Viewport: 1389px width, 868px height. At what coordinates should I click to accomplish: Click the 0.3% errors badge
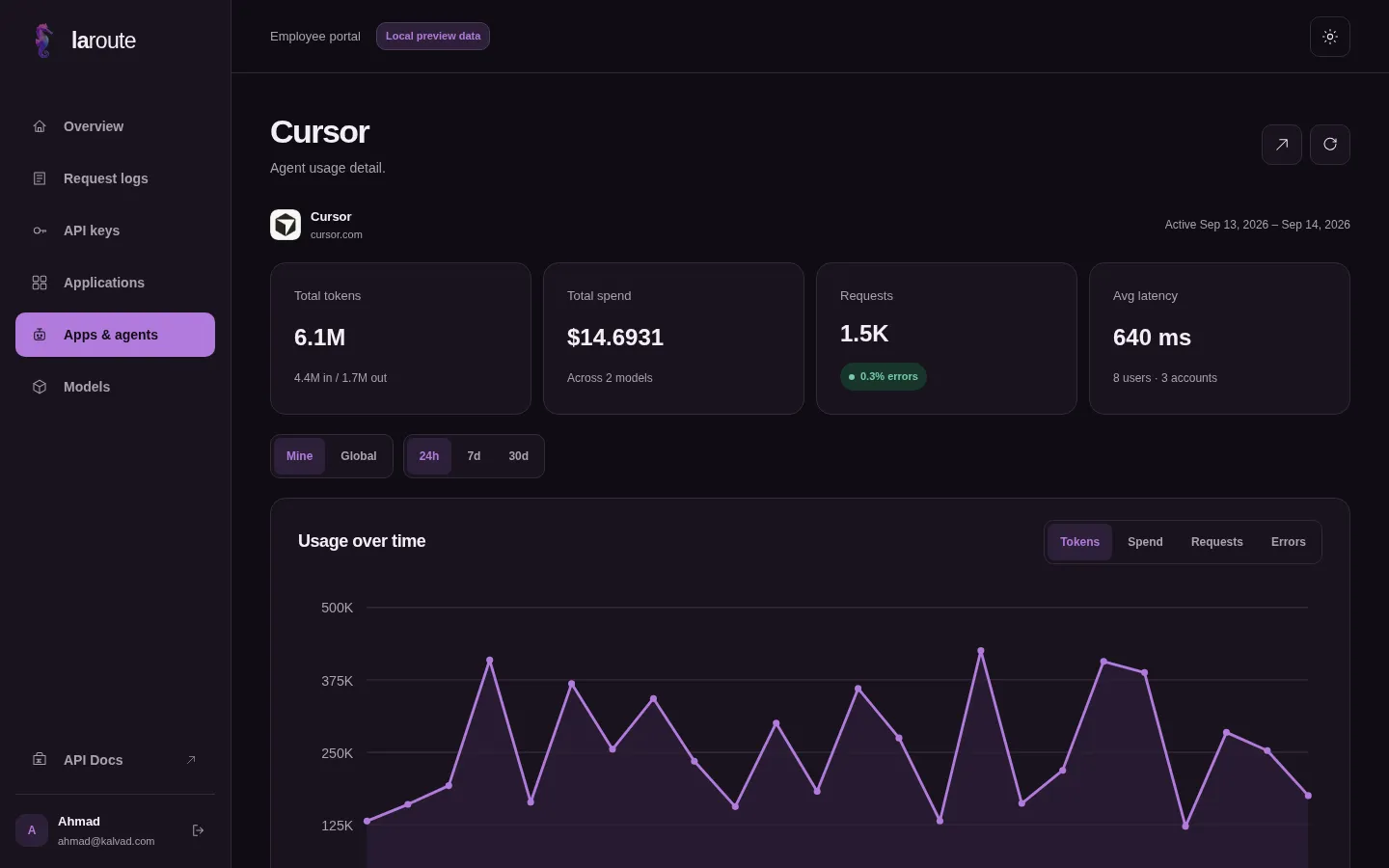(884, 377)
